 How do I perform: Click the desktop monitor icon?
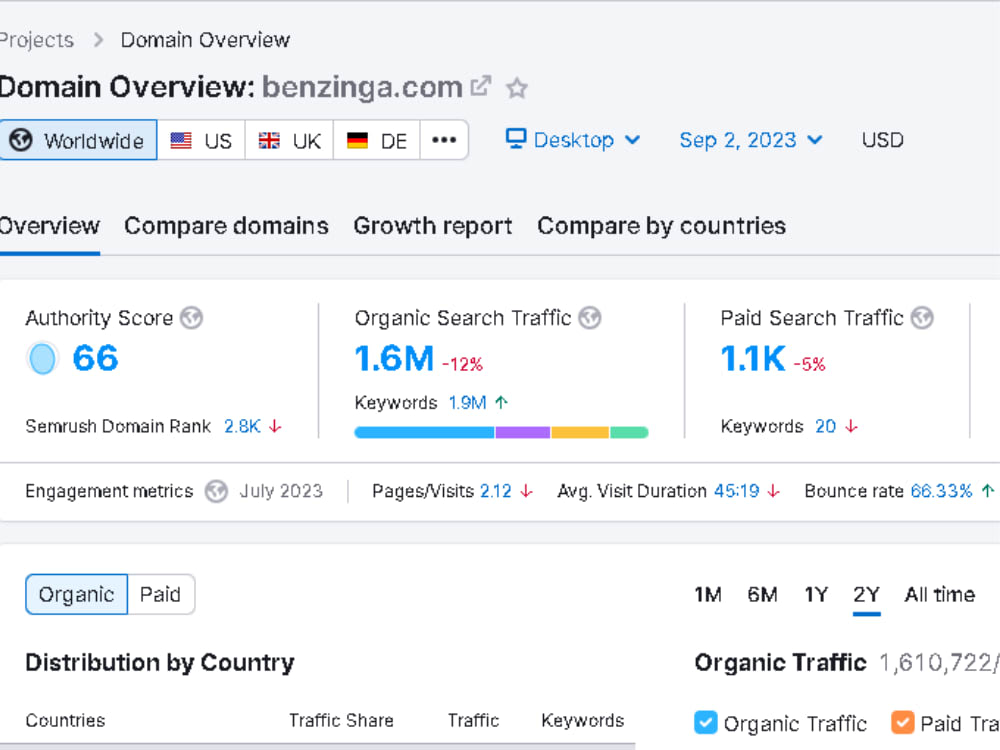pyautogui.click(x=516, y=138)
